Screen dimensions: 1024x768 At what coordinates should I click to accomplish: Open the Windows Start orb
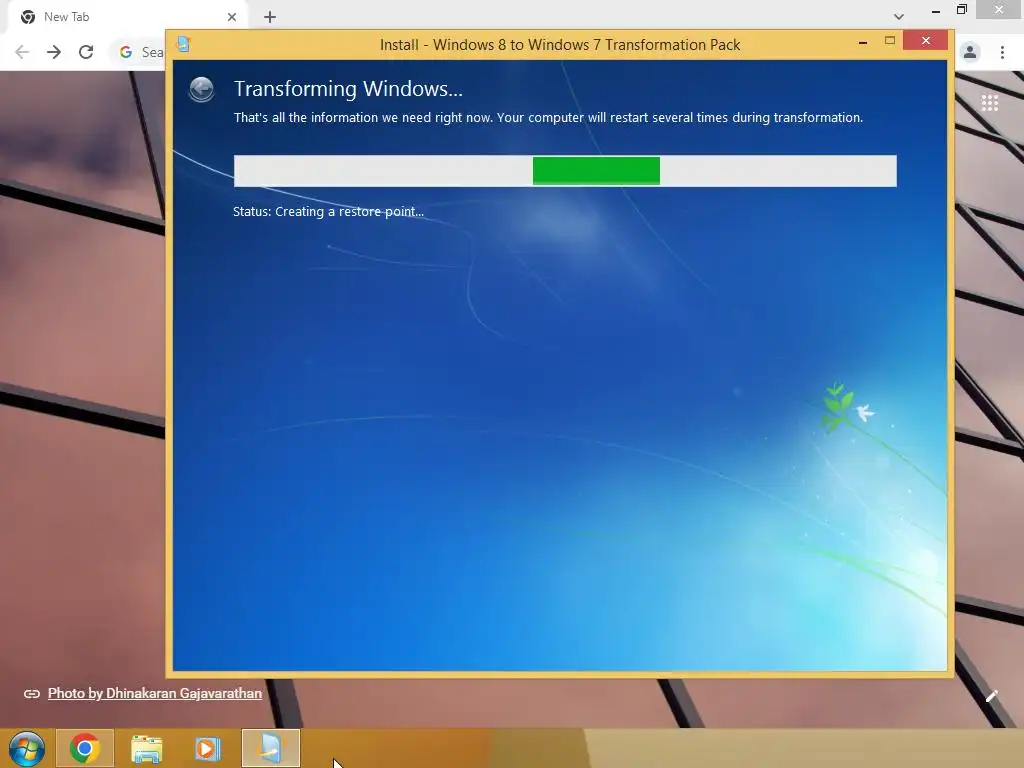pos(27,748)
